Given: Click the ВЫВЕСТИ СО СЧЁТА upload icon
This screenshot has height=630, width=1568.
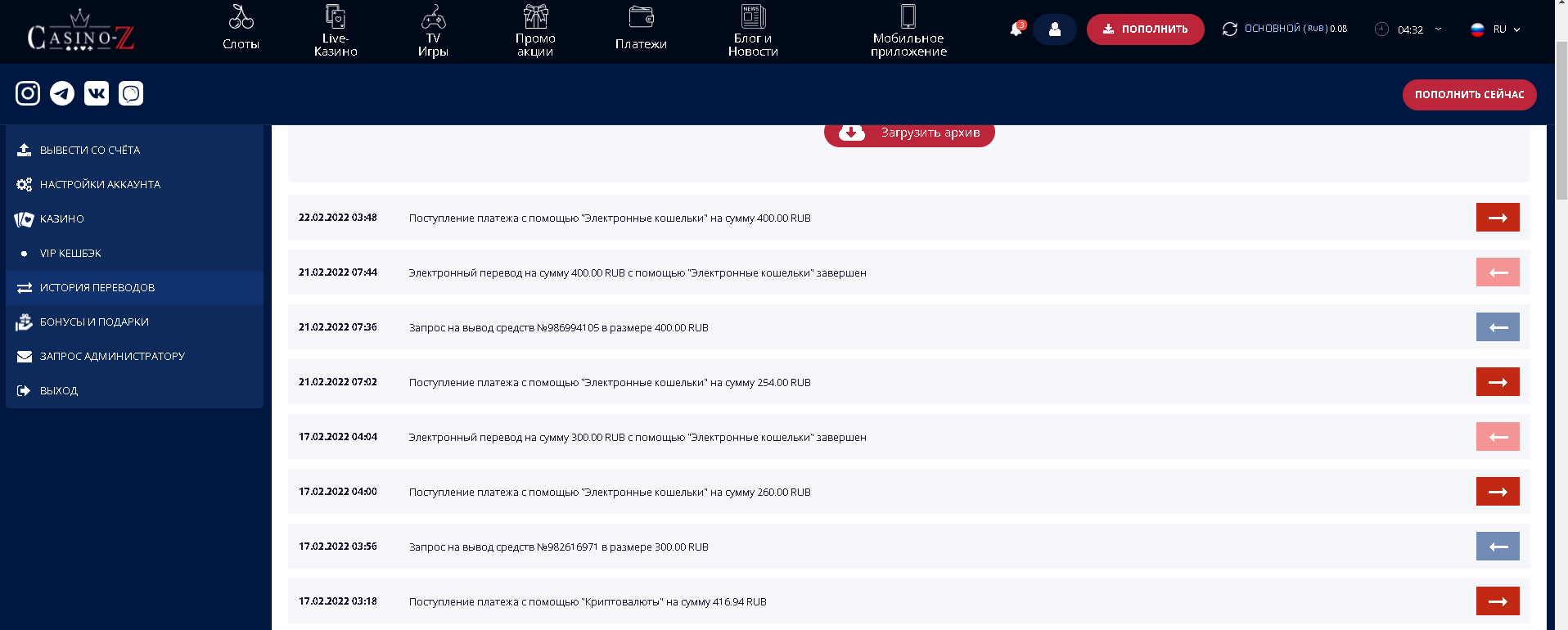Looking at the screenshot, I should (x=25, y=150).
